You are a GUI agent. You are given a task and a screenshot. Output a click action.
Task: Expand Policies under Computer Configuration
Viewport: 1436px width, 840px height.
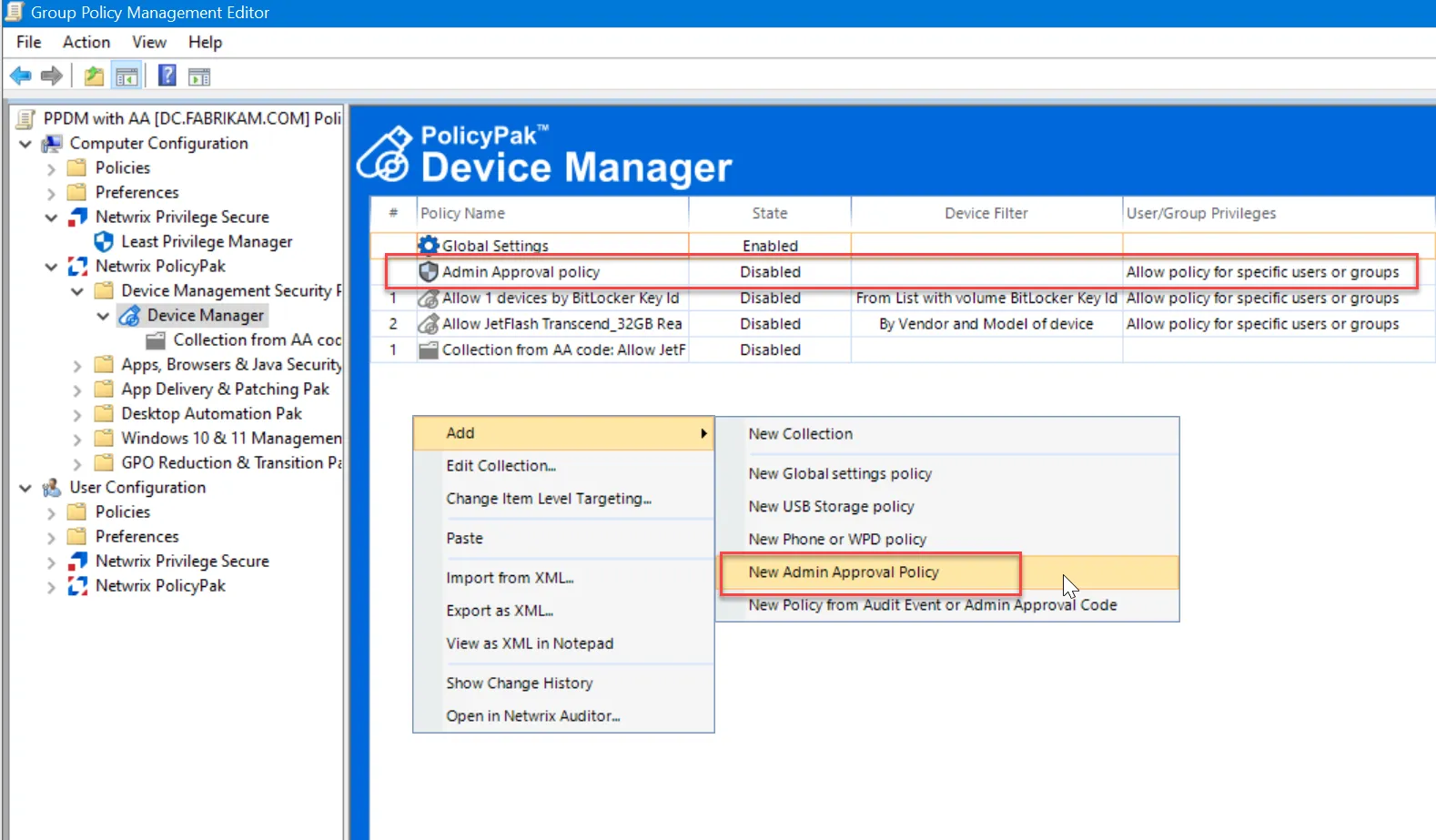pyautogui.click(x=51, y=168)
